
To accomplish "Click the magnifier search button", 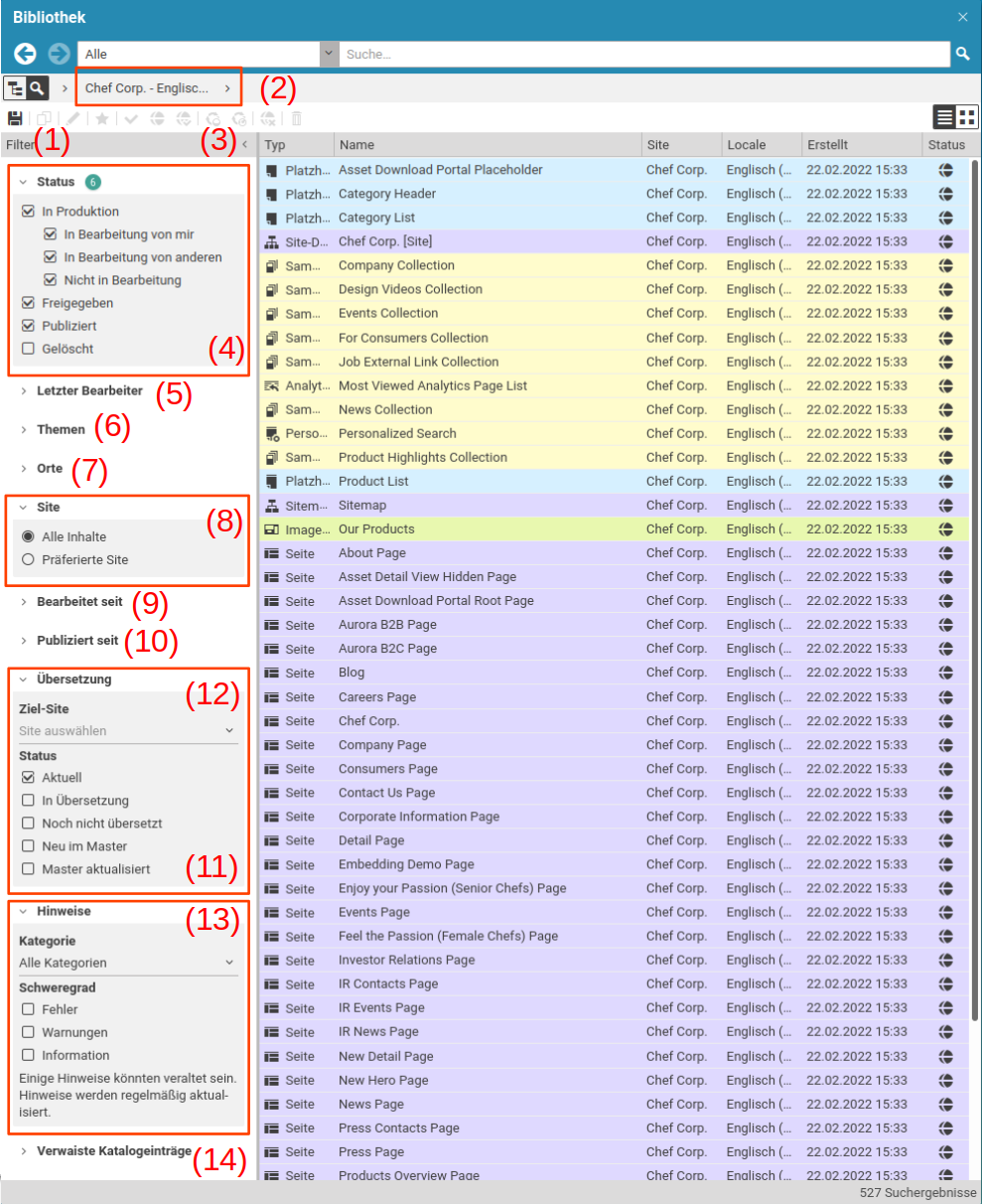I will [x=962, y=54].
